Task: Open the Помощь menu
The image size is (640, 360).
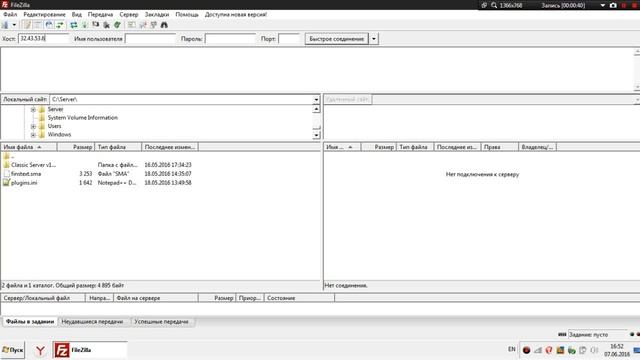Action: click(187, 14)
